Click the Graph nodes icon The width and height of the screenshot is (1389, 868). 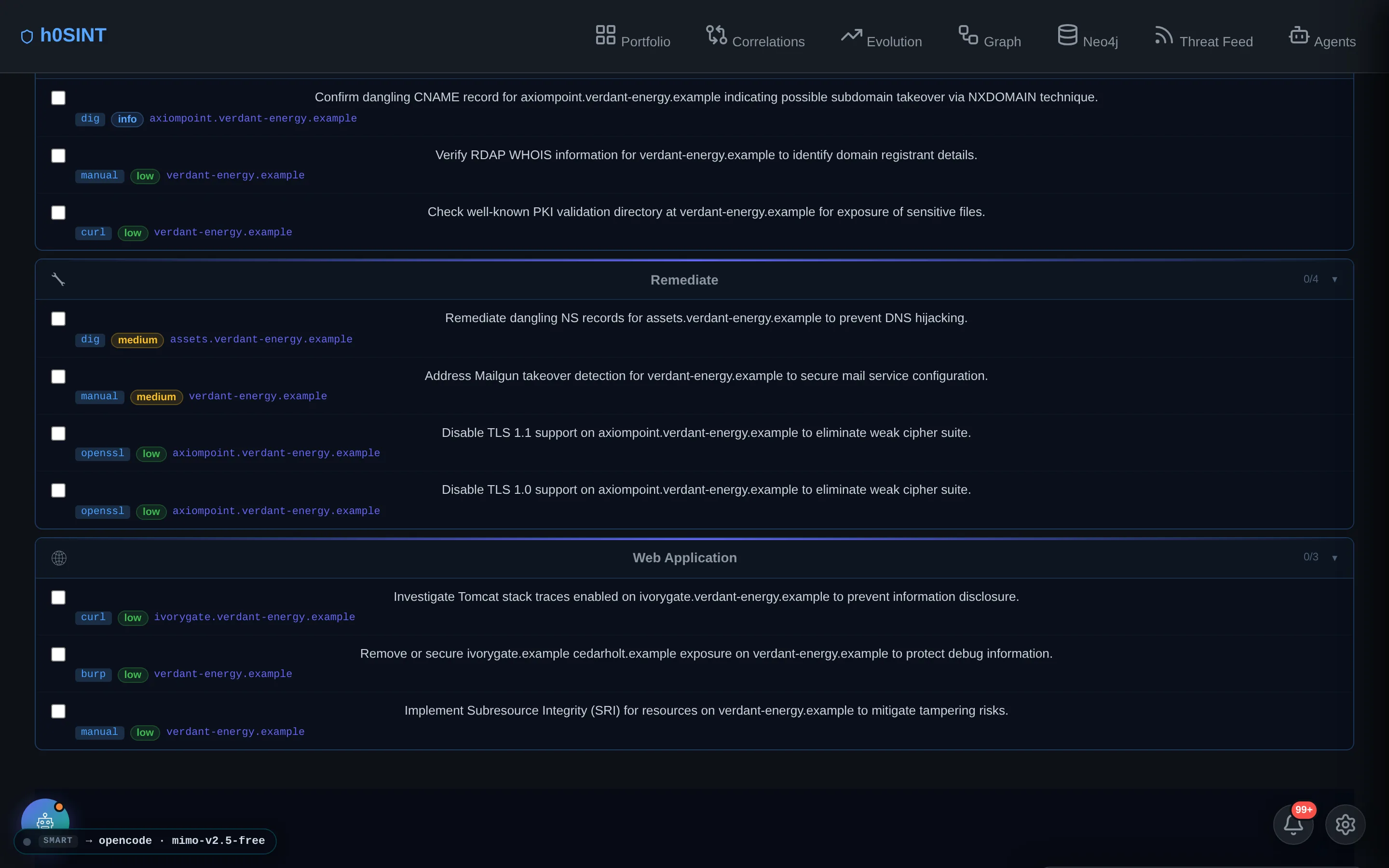[x=967, y=34]
